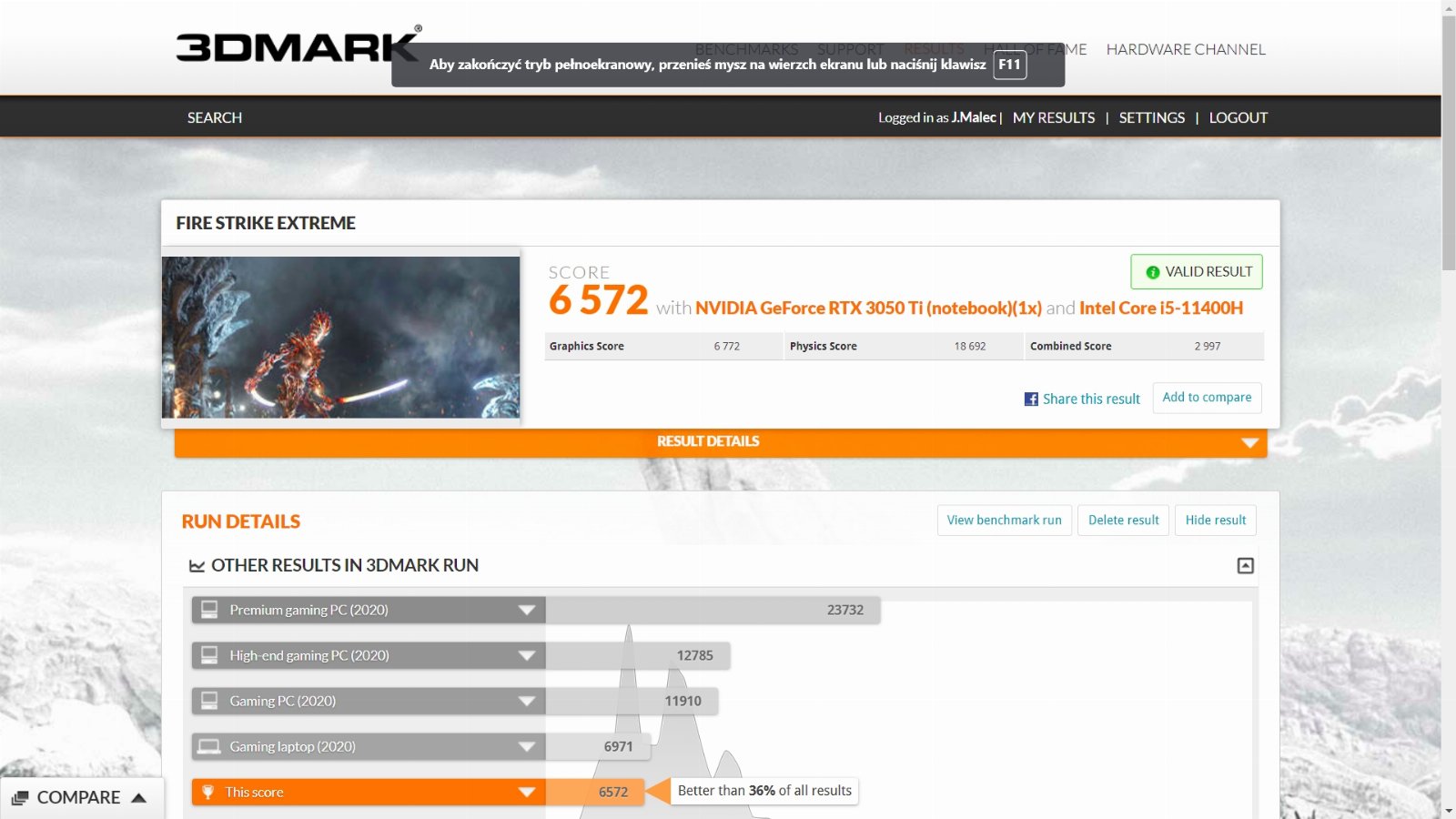Click Delete result button
The width and height of the screenshot is (1456, 819).
tap(1124, 520)
